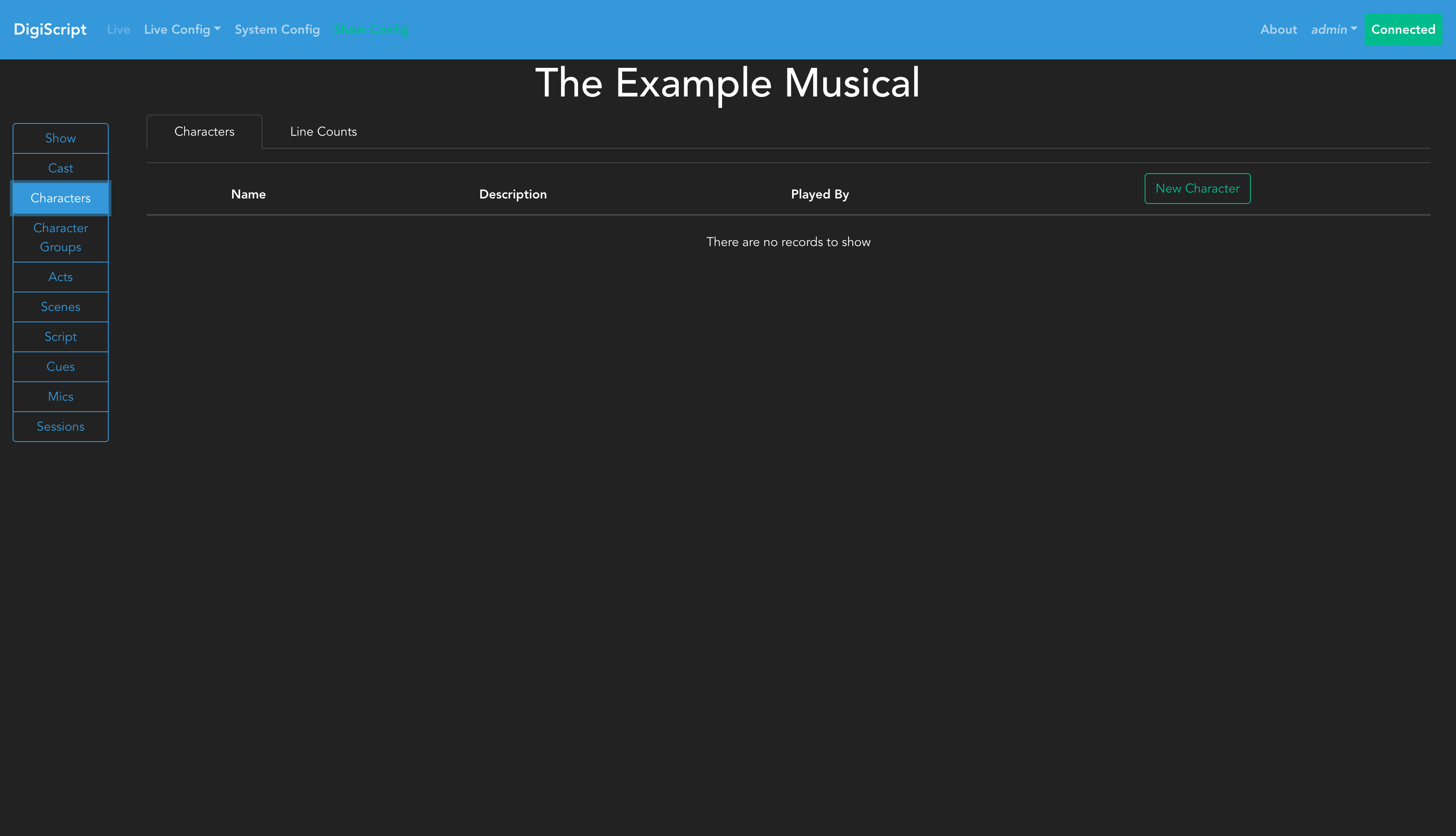Click the Connected status button

(x=1402, y=29)
